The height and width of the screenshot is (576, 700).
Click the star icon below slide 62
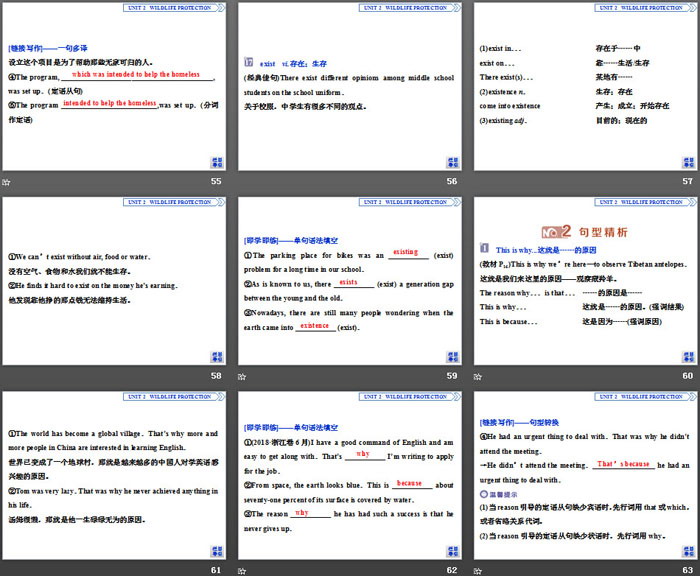point(242,570)
